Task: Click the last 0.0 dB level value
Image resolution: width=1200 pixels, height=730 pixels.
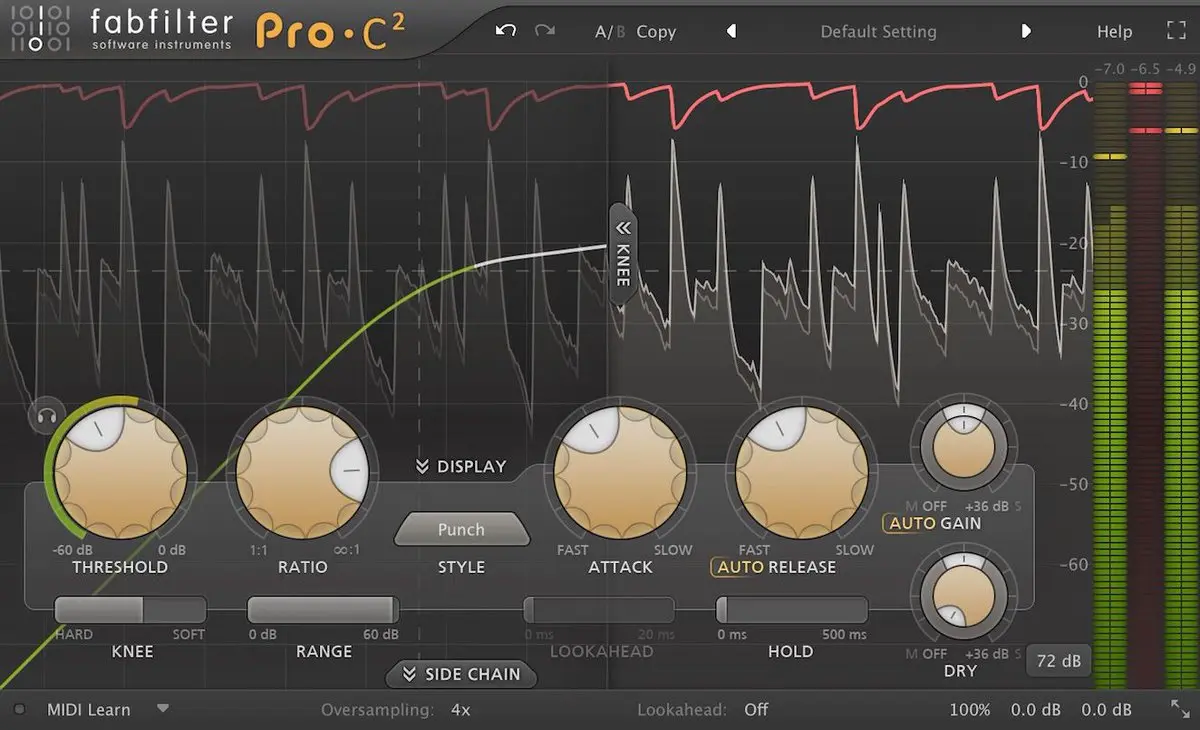Action: (x=1107, y=710)
